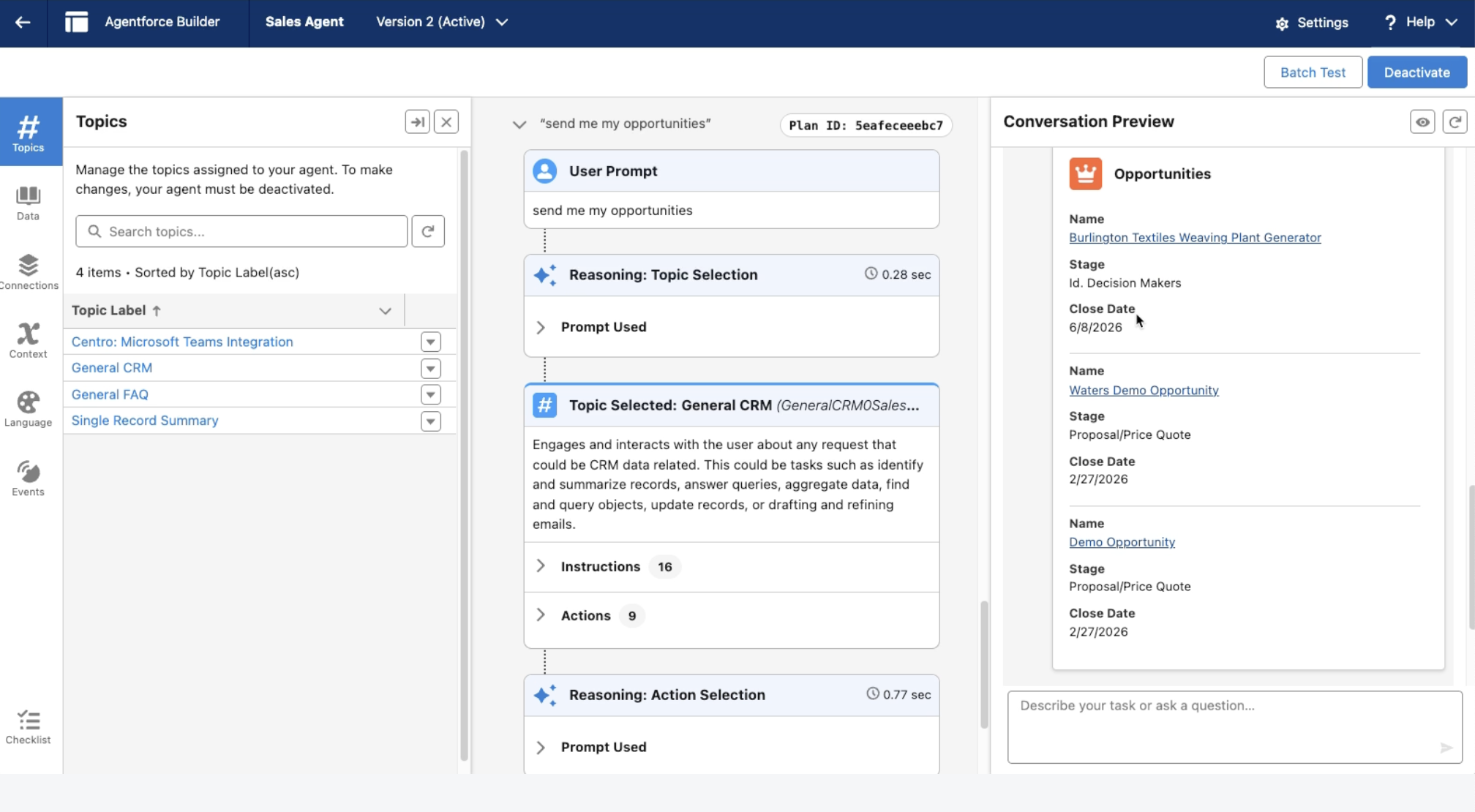Sort by the Topic Label column header
Image resolution: width=1475 pixels, height=812 pixels.
click(x=116, y=310)
